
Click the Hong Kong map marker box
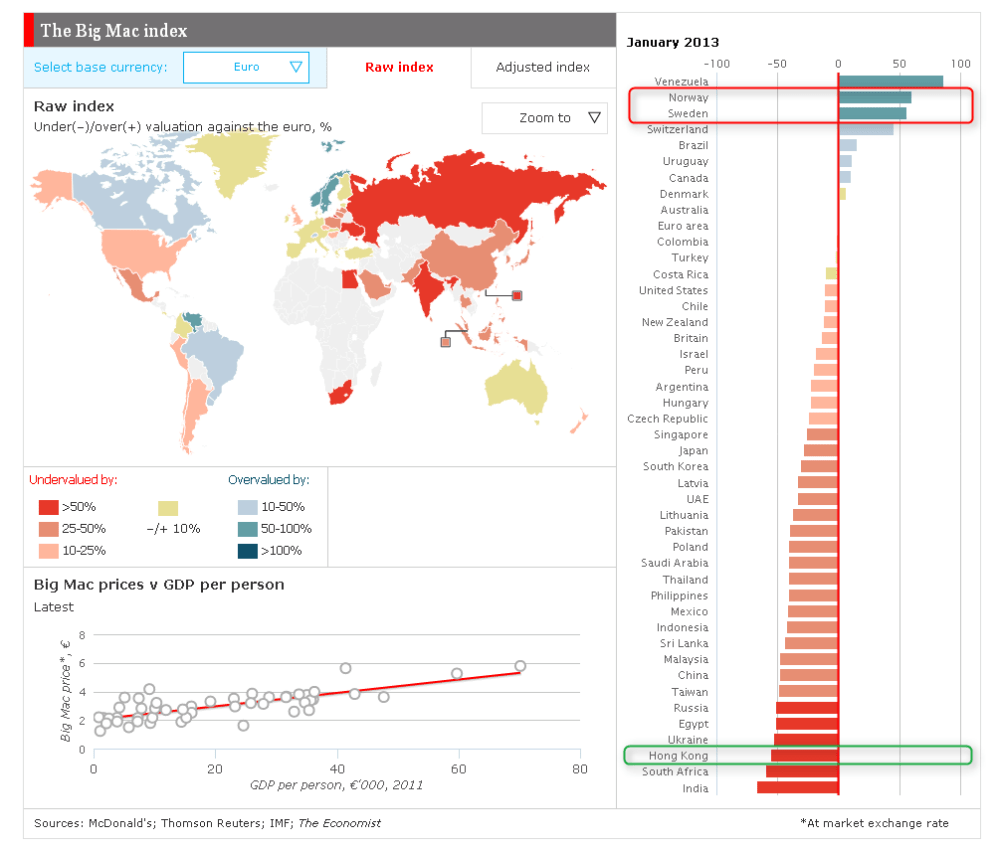click(x=516, y=295)
